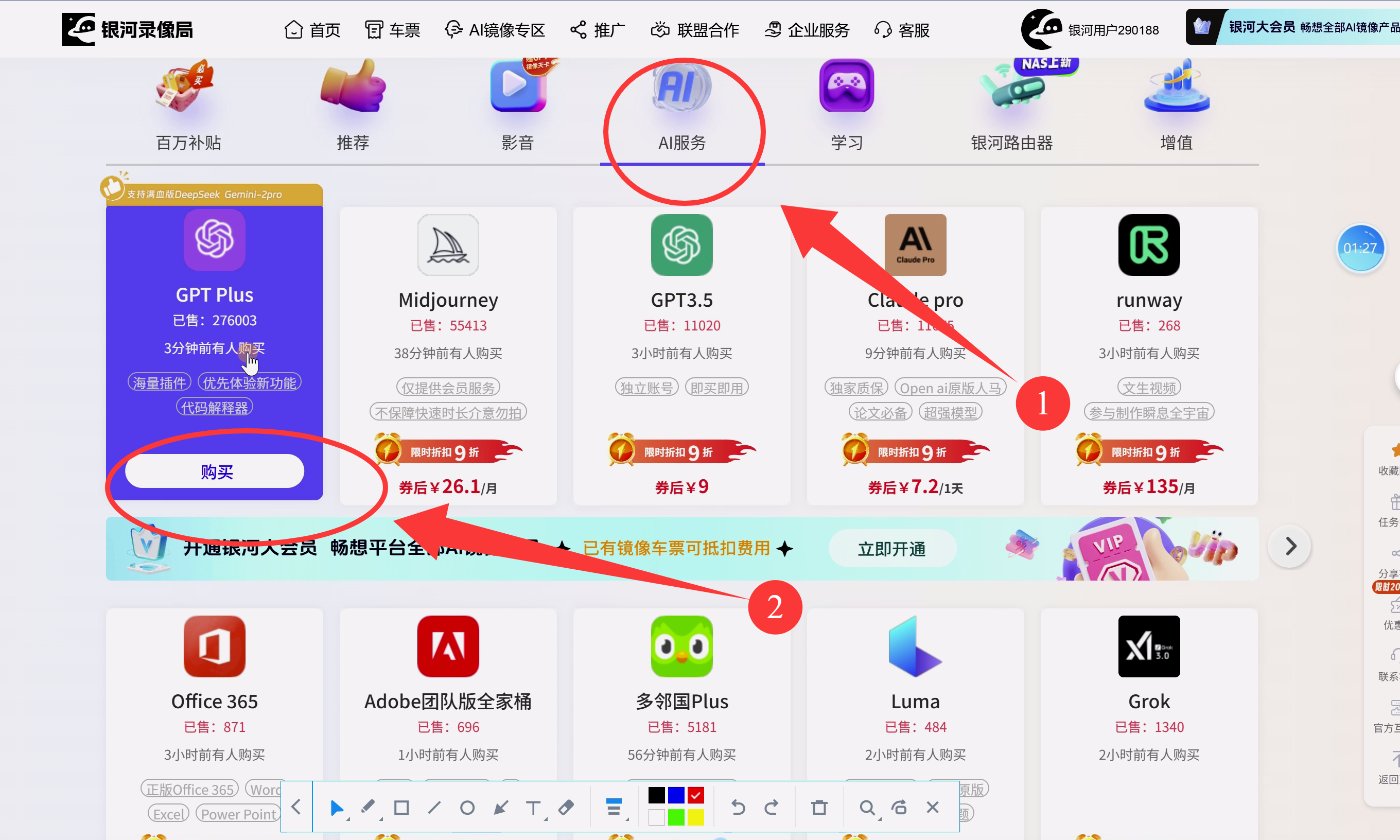Click Midjourney price 券后¥26.1/月
Image resolution: width=1400 pixels, height=840 pixels.
point(448,487)
